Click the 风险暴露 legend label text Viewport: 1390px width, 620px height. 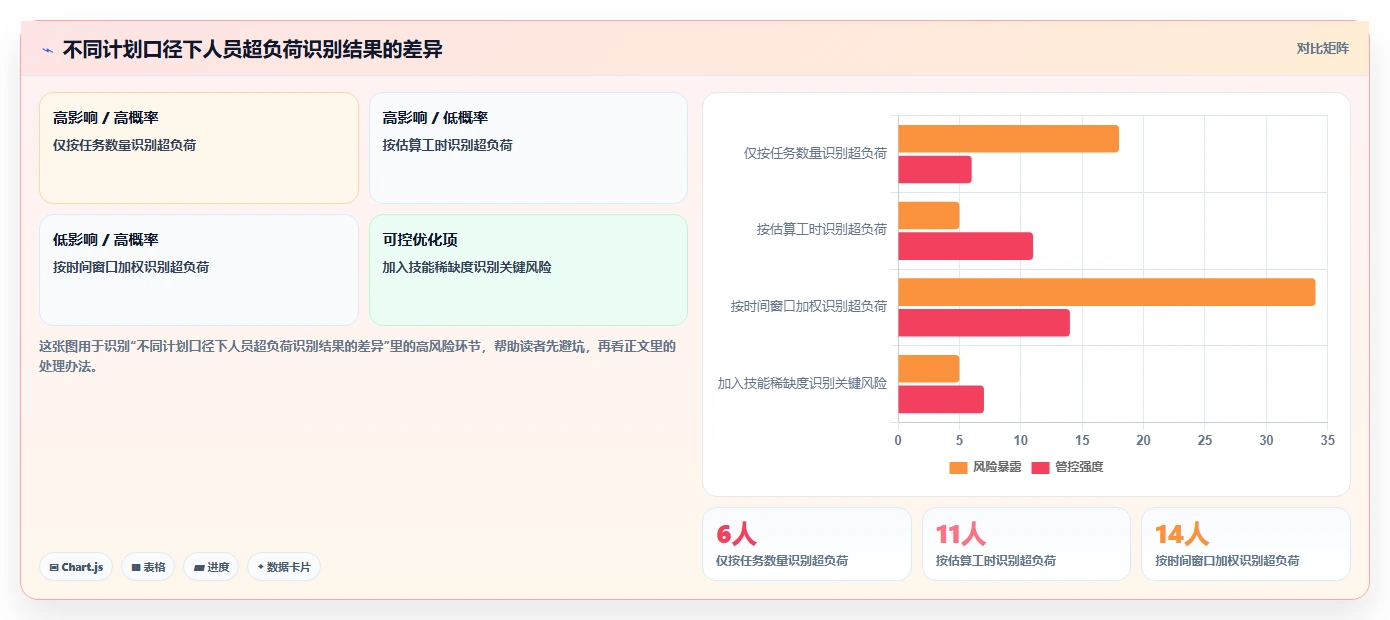click(x=997, y=467)
